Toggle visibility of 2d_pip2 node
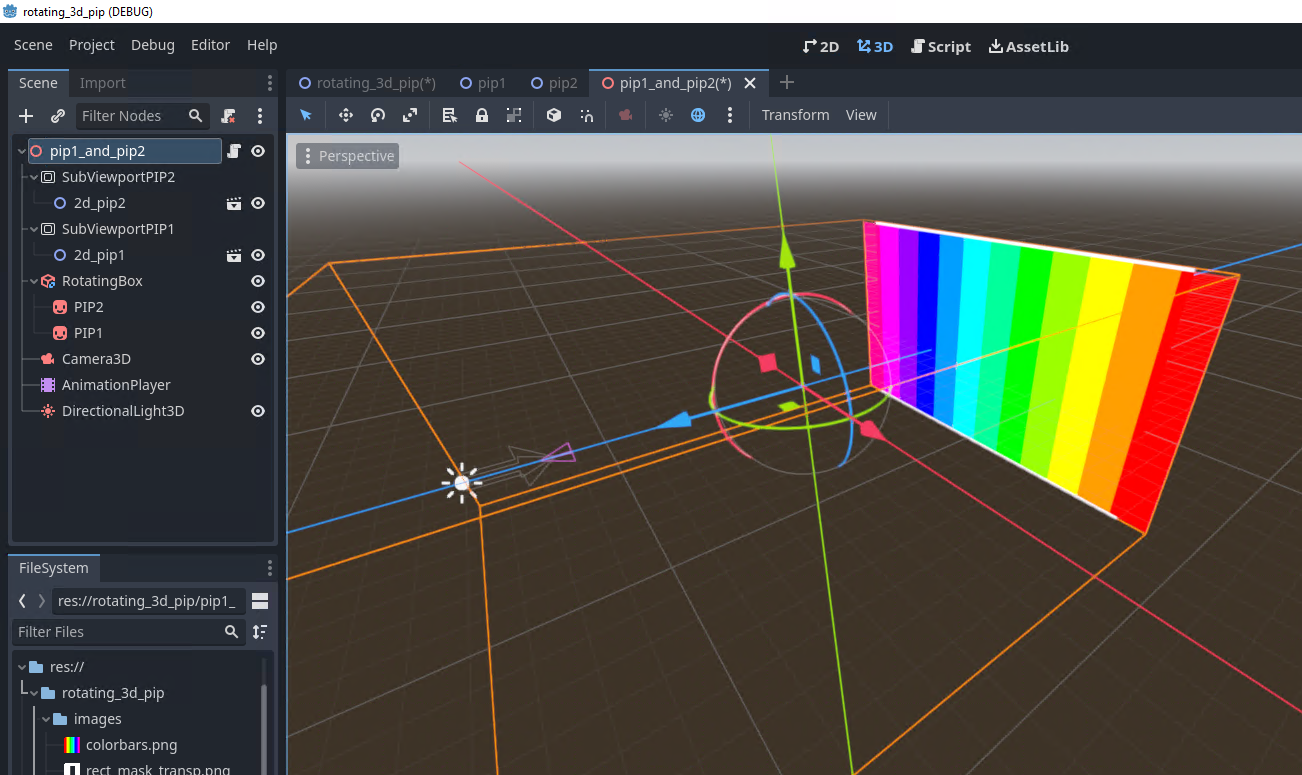 [258, 203]
